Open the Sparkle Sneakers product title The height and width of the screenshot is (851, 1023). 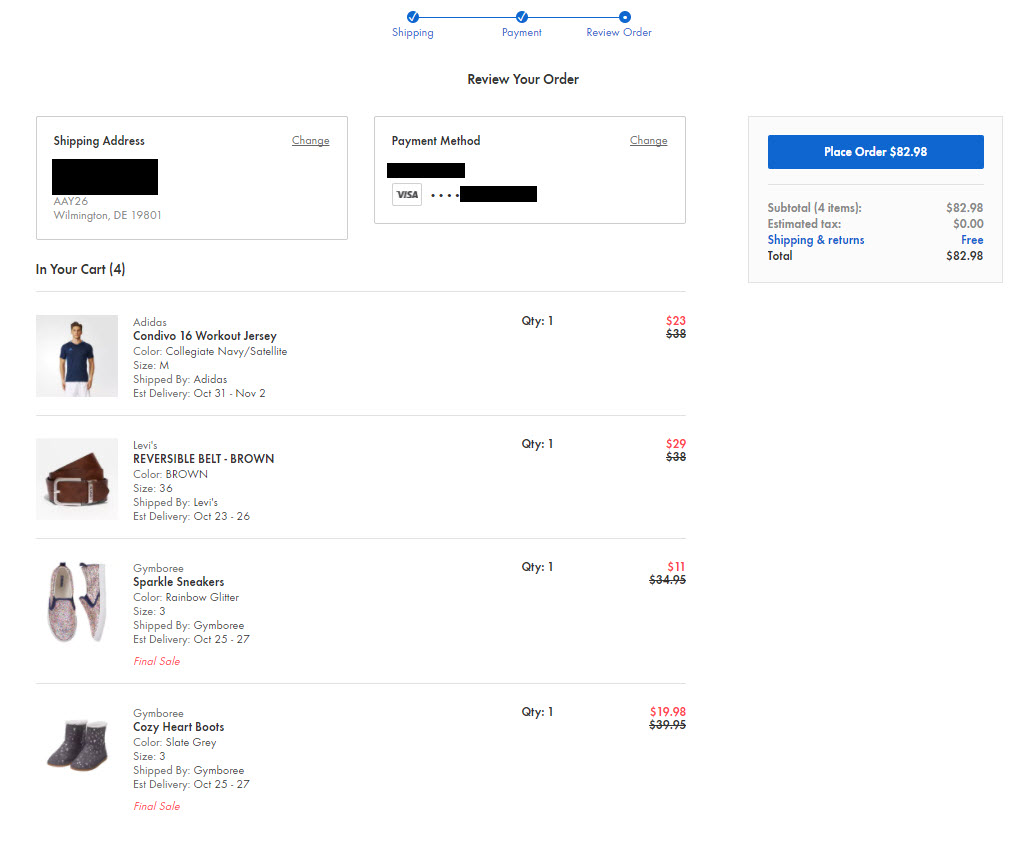tap(179, 582)
